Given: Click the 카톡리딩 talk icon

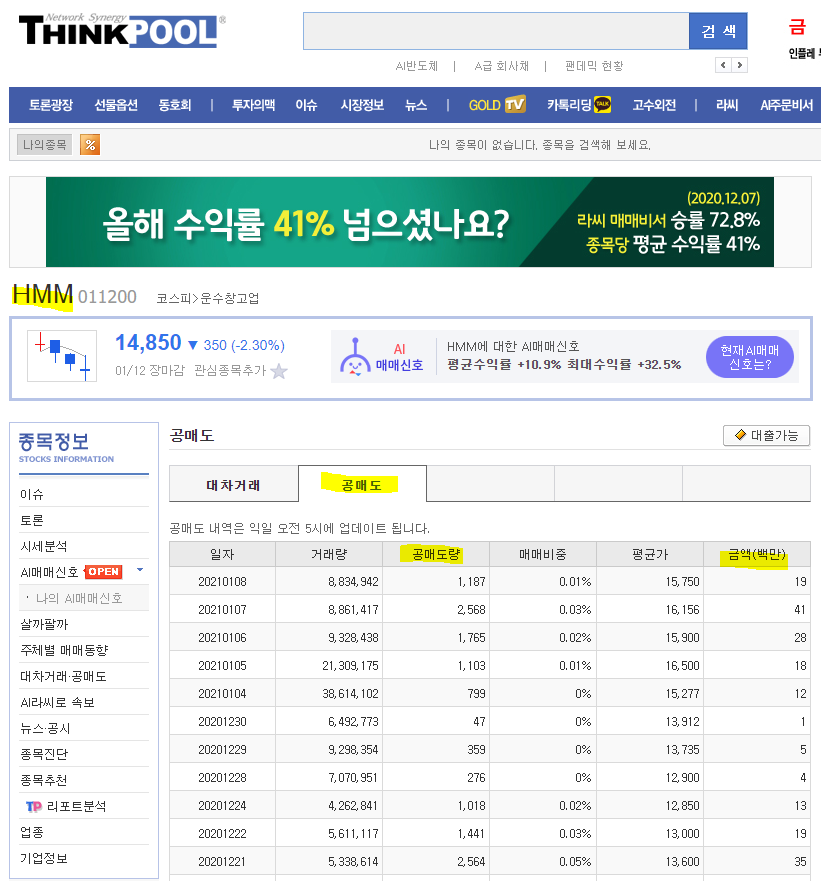Looking at the screenshot, I should (x=602, y=104).
